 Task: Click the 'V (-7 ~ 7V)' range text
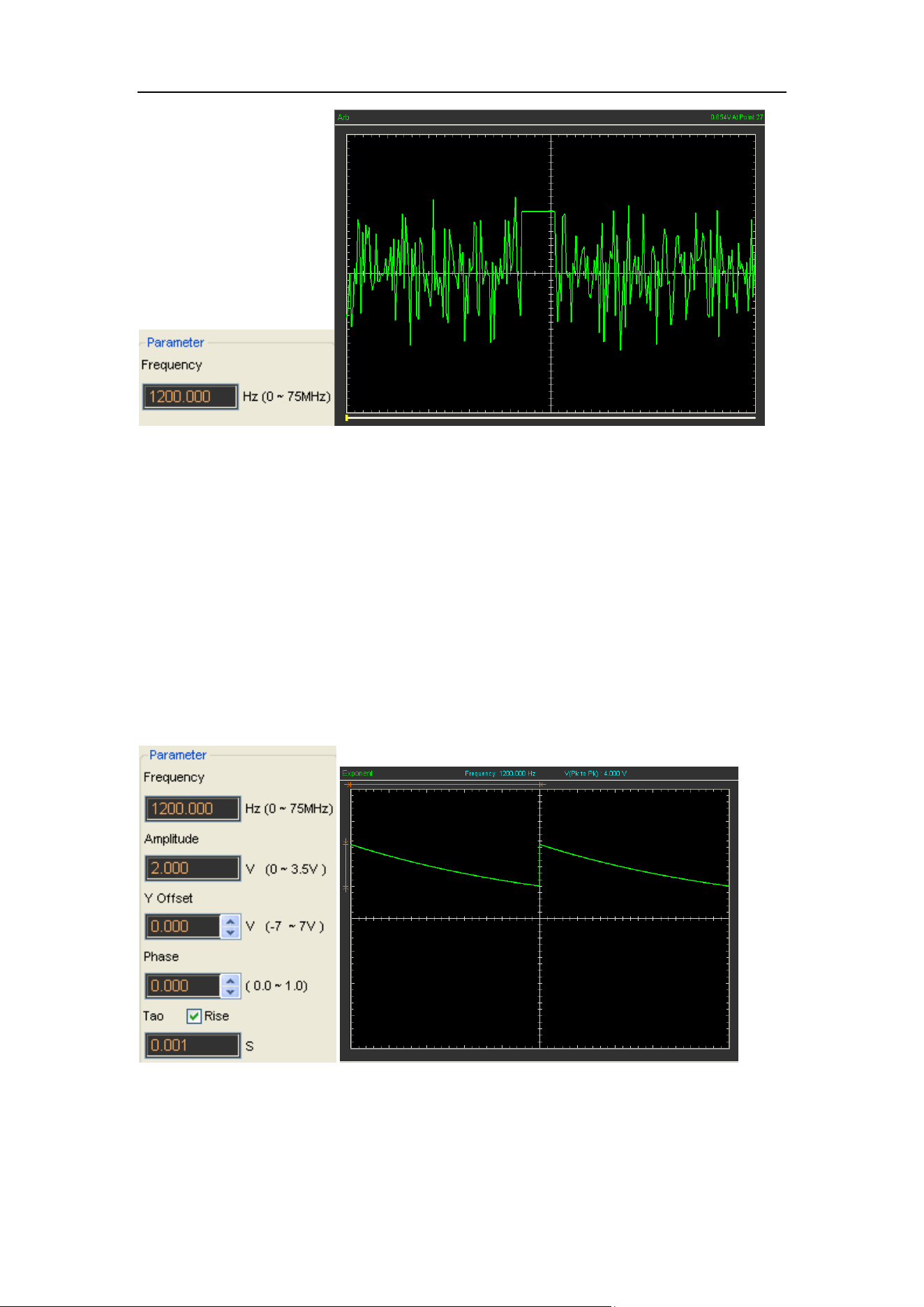pos(285,927)
